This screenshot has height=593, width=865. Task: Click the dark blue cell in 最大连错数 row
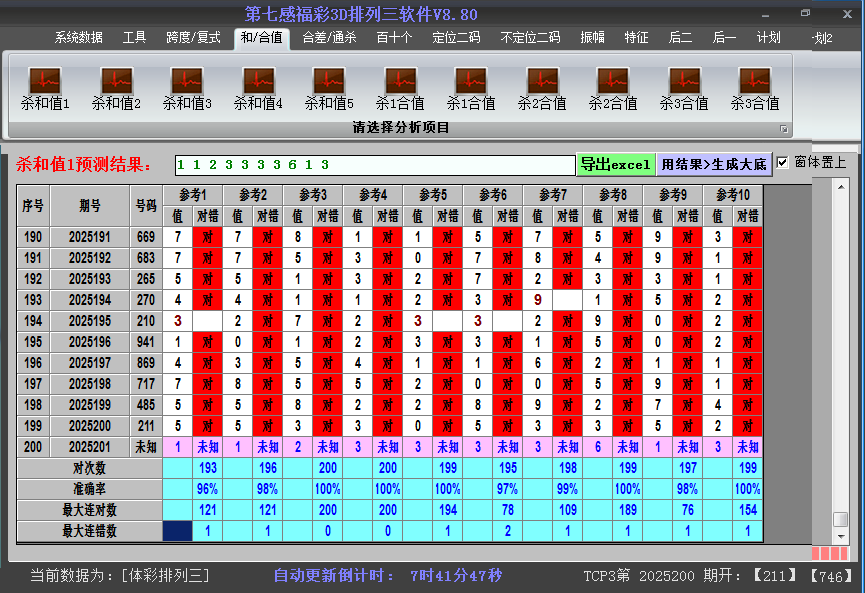(x=178, y=531)
